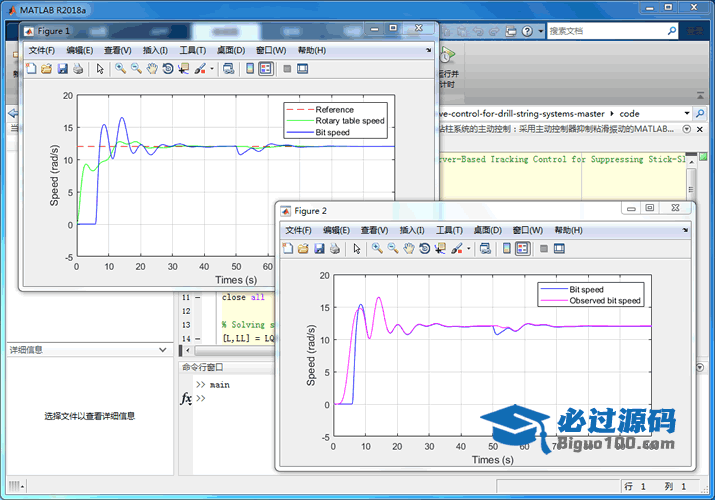Select Rotate 3D tool in Figure 1

[x=168, y=69]
